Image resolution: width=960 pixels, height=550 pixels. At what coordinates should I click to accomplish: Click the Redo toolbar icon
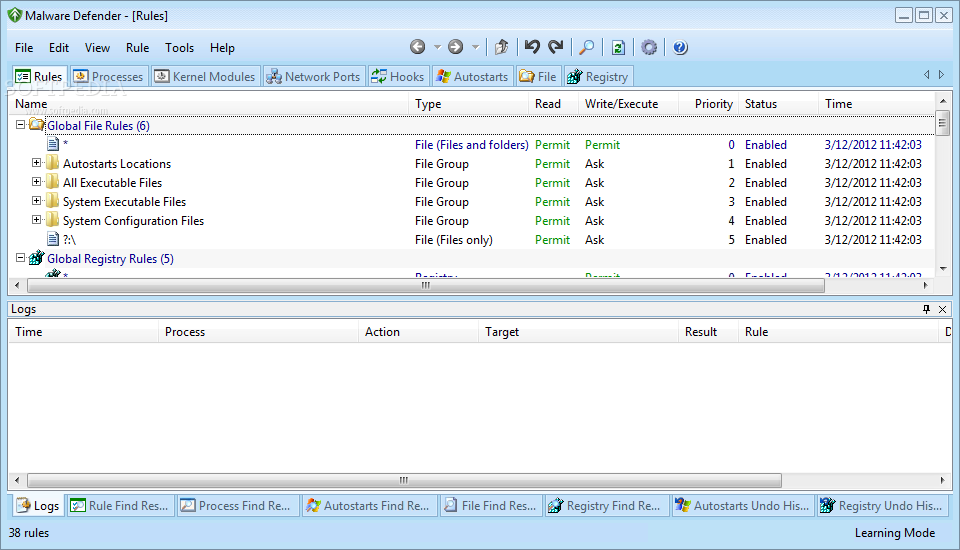(x=555, y=47)
